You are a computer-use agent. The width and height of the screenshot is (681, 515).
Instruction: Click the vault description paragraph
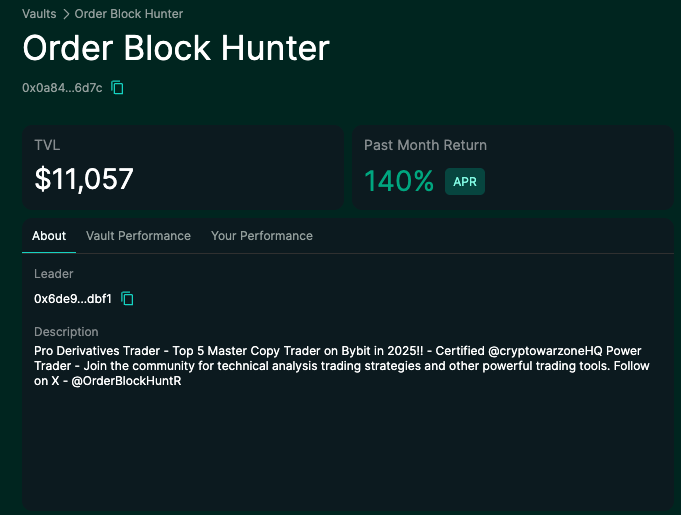coord(341,366)
